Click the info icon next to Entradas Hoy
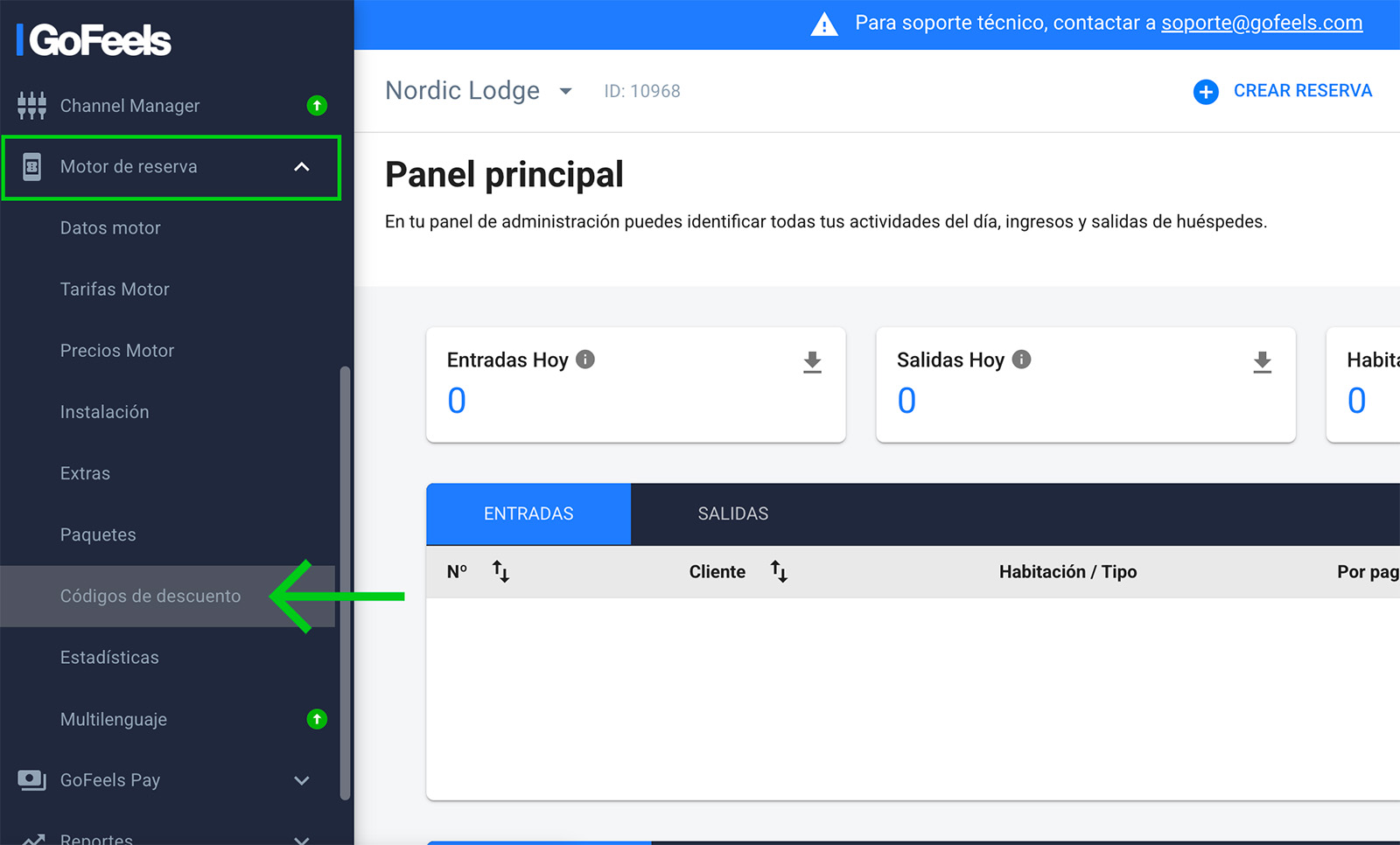The width and height of the screenshot is (1400, 845). click(x=585, y=360)
